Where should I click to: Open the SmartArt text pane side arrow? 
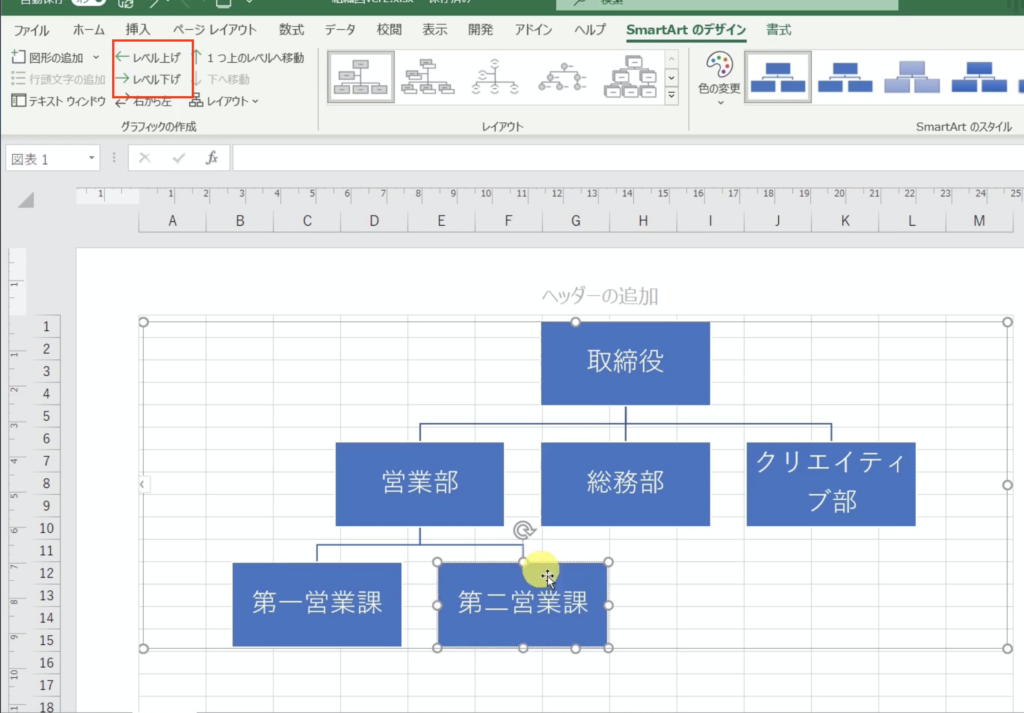[143, 484]
